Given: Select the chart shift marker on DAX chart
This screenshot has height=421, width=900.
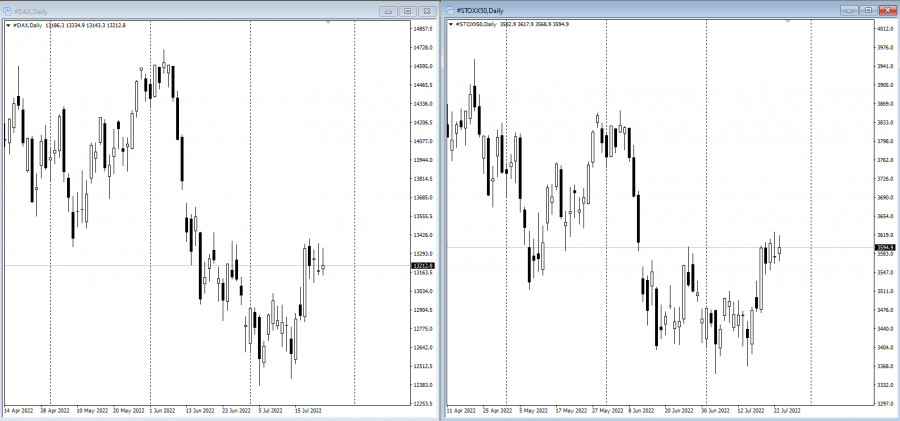Looking at the screenshot, I should (328, 22).
